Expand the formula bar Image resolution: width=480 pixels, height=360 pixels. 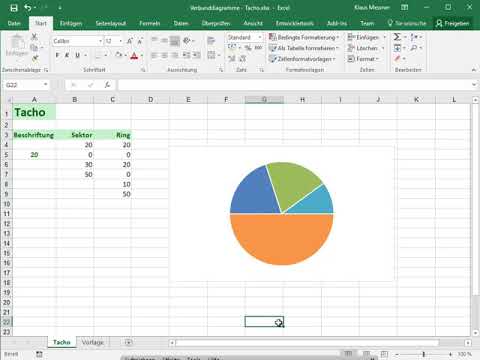tap(474, 85)
